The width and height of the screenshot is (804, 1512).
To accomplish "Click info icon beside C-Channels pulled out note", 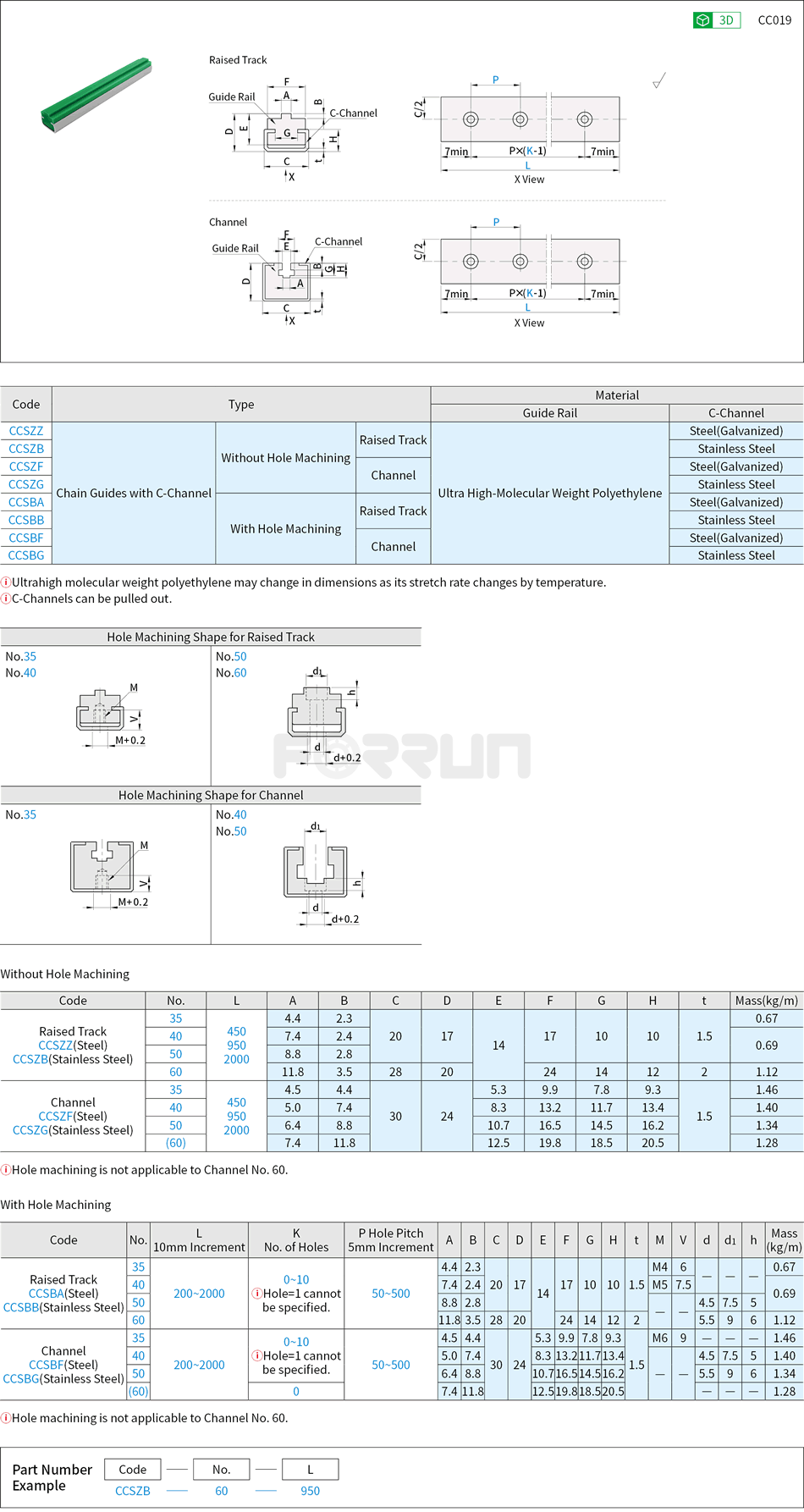I will pyautogui.click(x=6, y=599).
